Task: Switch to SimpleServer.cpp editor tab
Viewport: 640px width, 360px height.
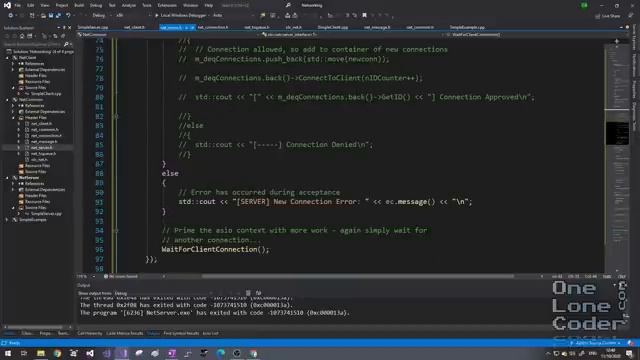Action: point(93,27)
